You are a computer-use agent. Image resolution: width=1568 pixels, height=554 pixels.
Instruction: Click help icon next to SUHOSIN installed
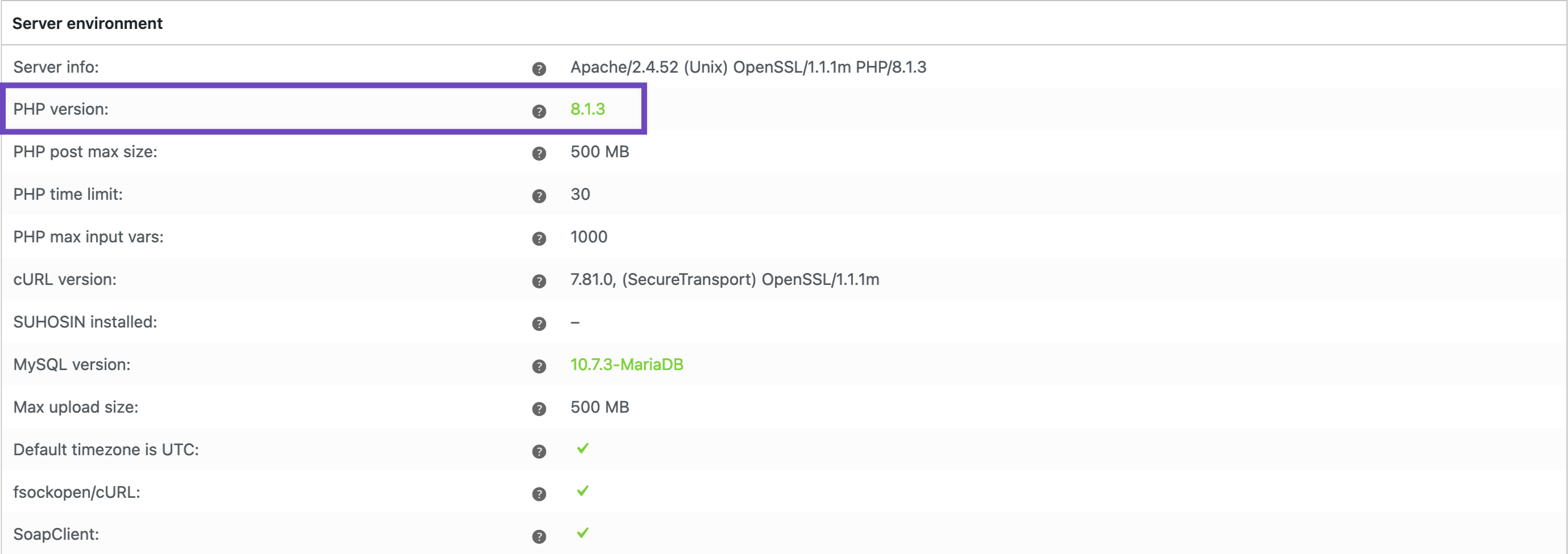pos(539,324)
